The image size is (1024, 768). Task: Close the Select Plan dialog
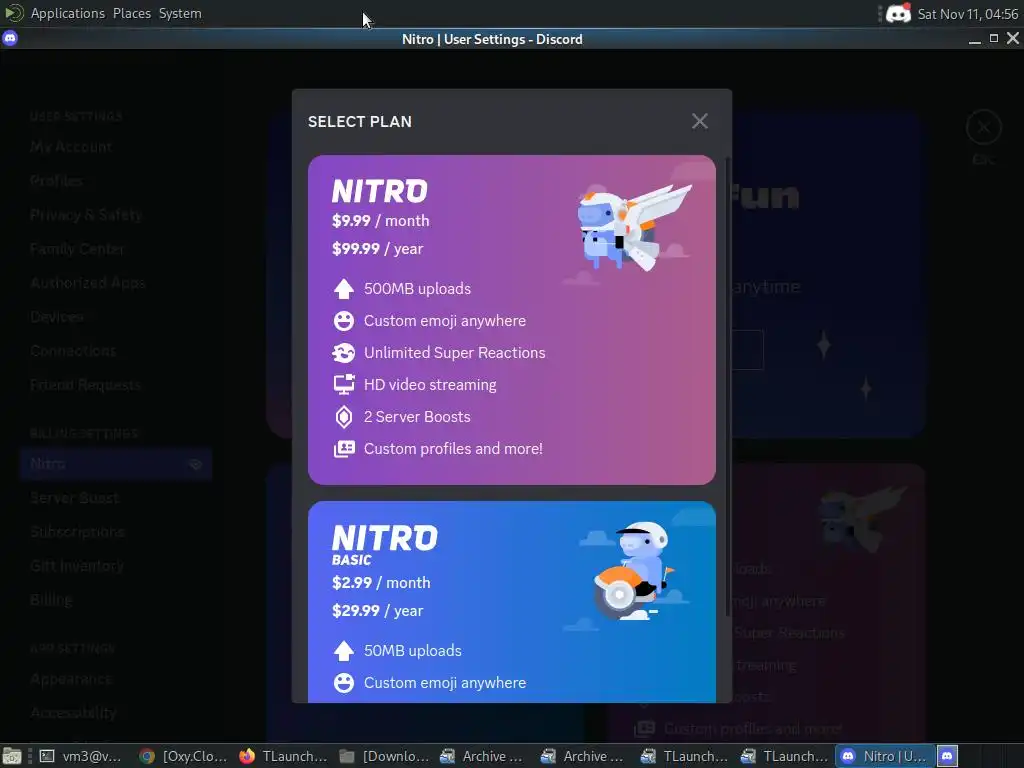point(699,121)
